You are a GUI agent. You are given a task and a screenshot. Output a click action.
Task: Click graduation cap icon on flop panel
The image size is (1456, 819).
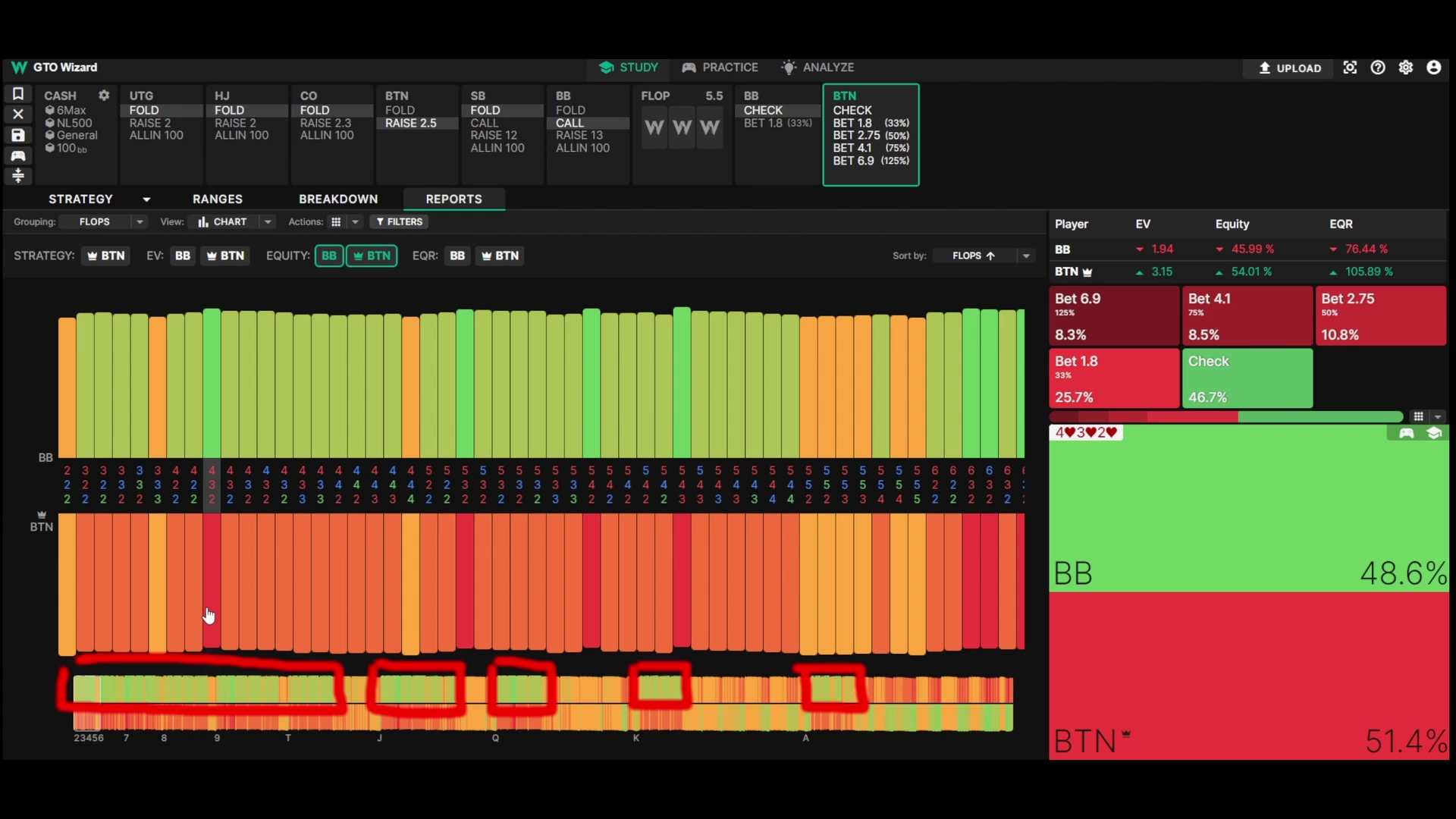pyautogui.click(x=1434, y=433)
